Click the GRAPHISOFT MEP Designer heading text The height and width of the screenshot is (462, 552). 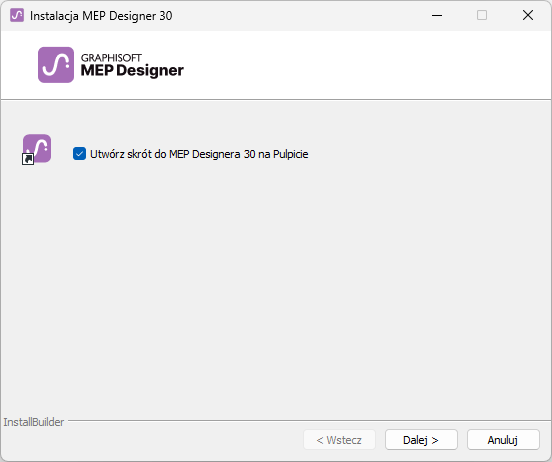point(132,65)
